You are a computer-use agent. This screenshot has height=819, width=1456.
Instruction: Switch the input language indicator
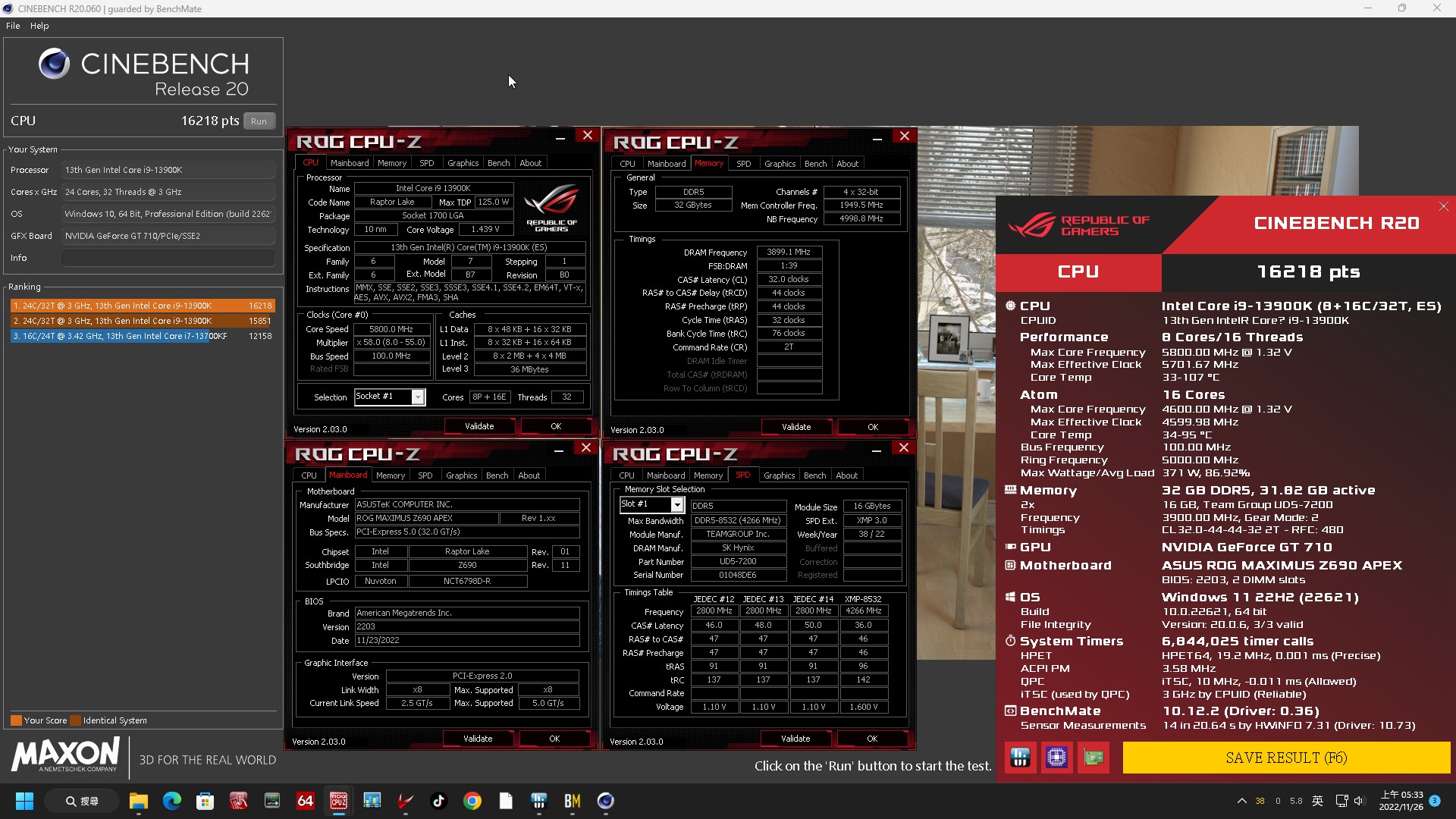coord(1318,801)
